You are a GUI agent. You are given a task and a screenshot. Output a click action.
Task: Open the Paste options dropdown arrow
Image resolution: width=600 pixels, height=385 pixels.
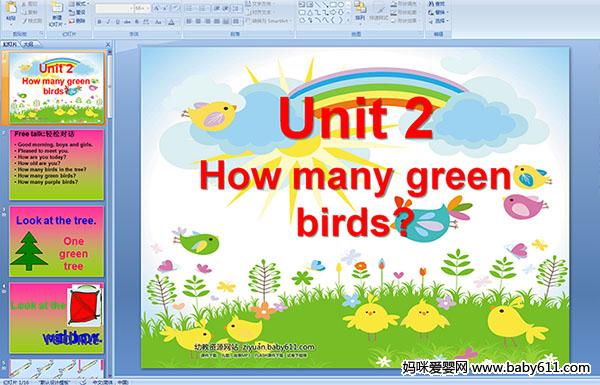(11, 24)
